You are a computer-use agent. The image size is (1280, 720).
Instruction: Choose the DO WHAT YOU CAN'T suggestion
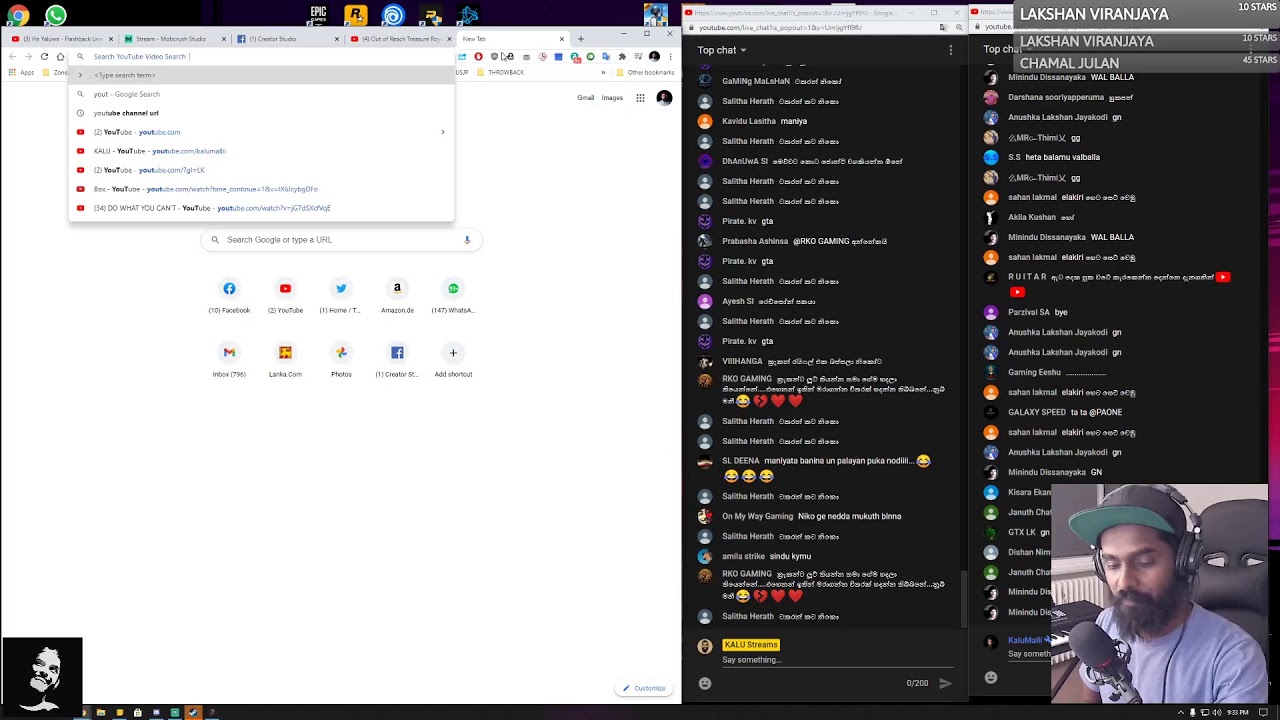[x=261, y=208]
